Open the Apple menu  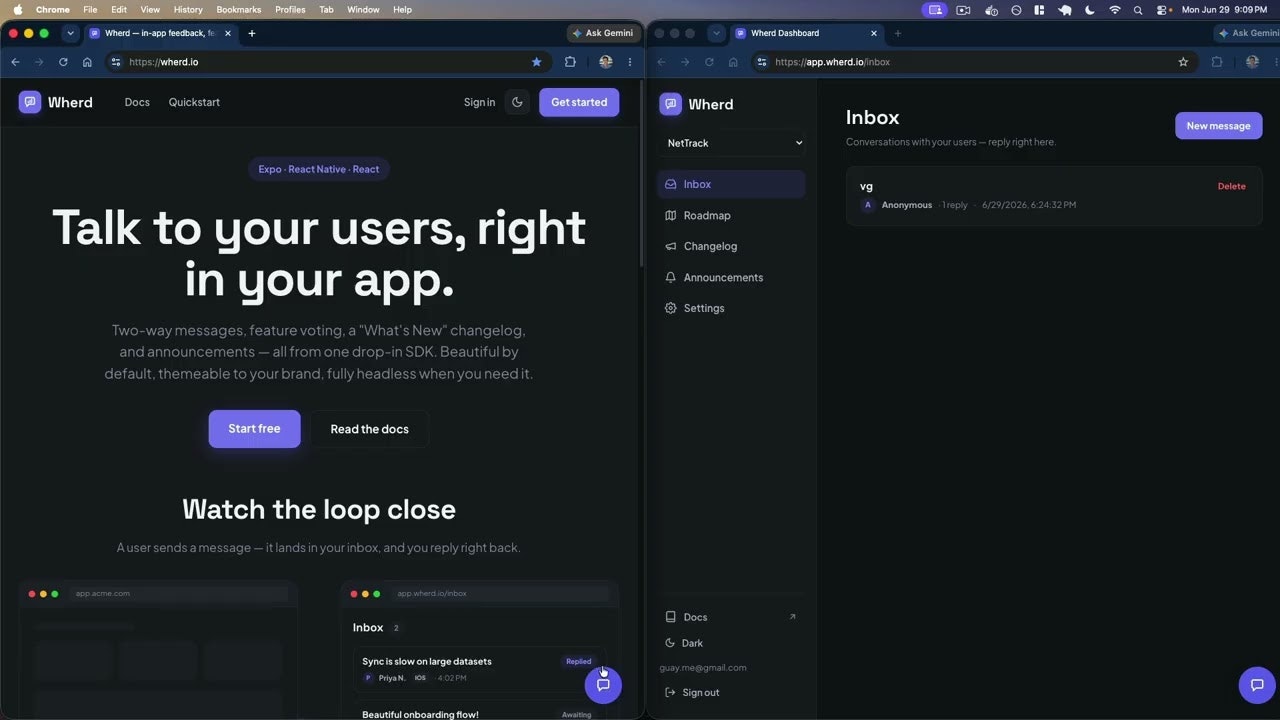pos(17,9)
